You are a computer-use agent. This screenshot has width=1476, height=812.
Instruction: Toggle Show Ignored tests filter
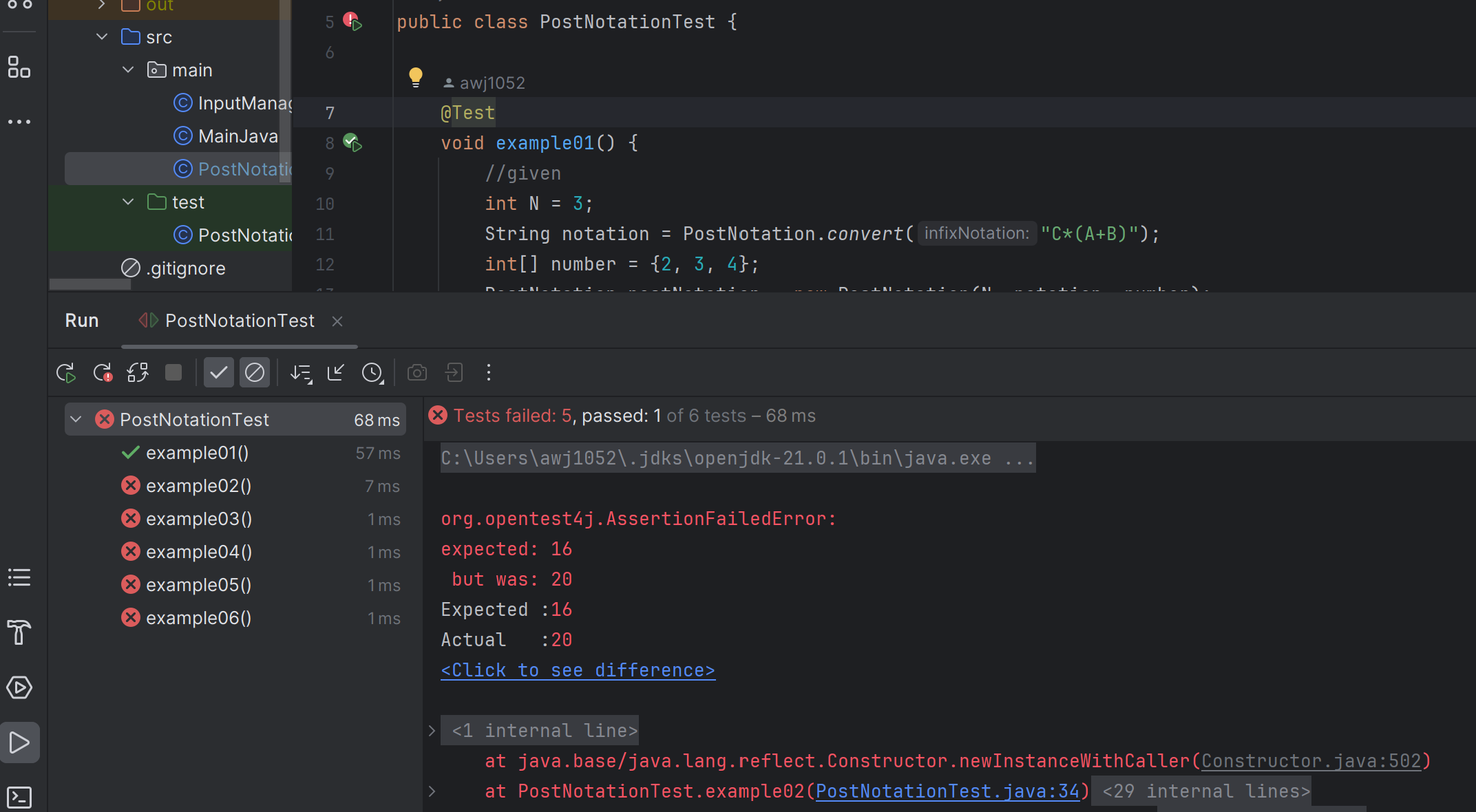coord(255,373)
